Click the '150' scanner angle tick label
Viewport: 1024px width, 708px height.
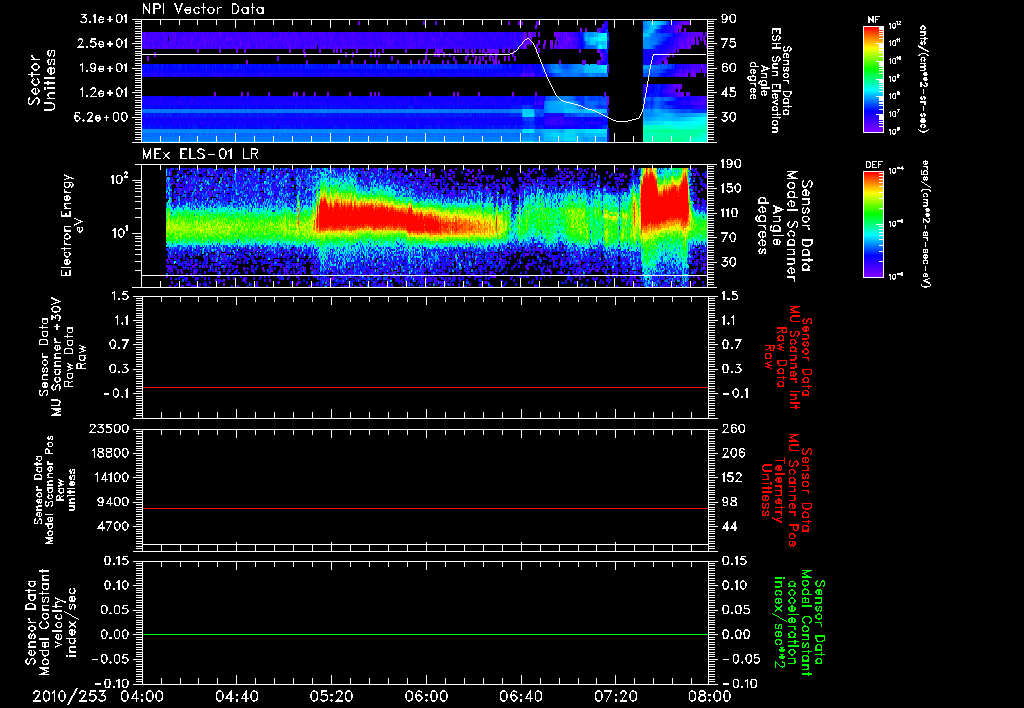pos(732,189)
